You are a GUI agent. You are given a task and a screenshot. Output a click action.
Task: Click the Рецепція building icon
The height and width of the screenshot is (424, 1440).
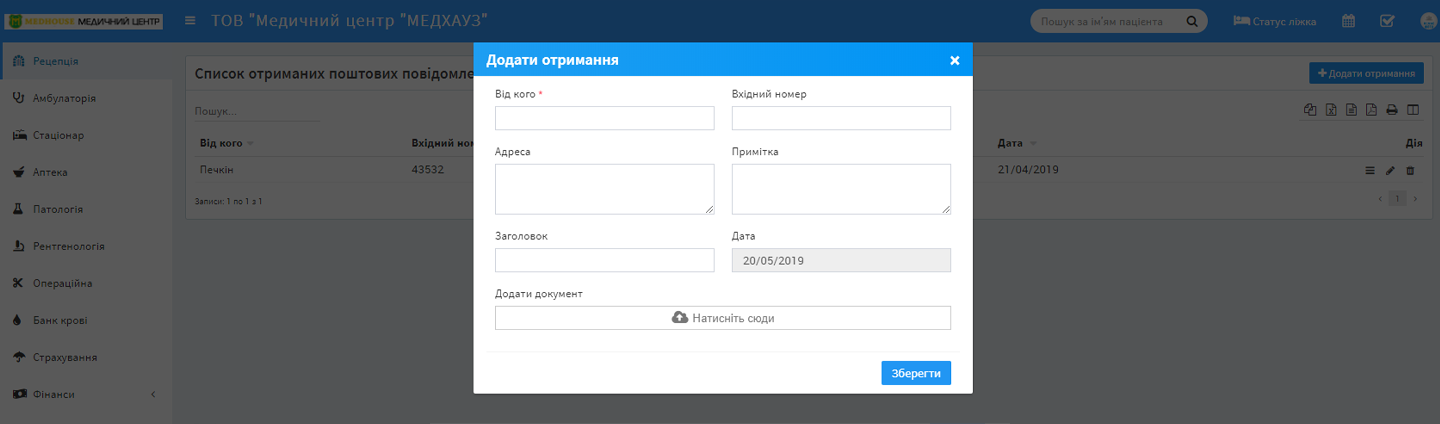18,61
